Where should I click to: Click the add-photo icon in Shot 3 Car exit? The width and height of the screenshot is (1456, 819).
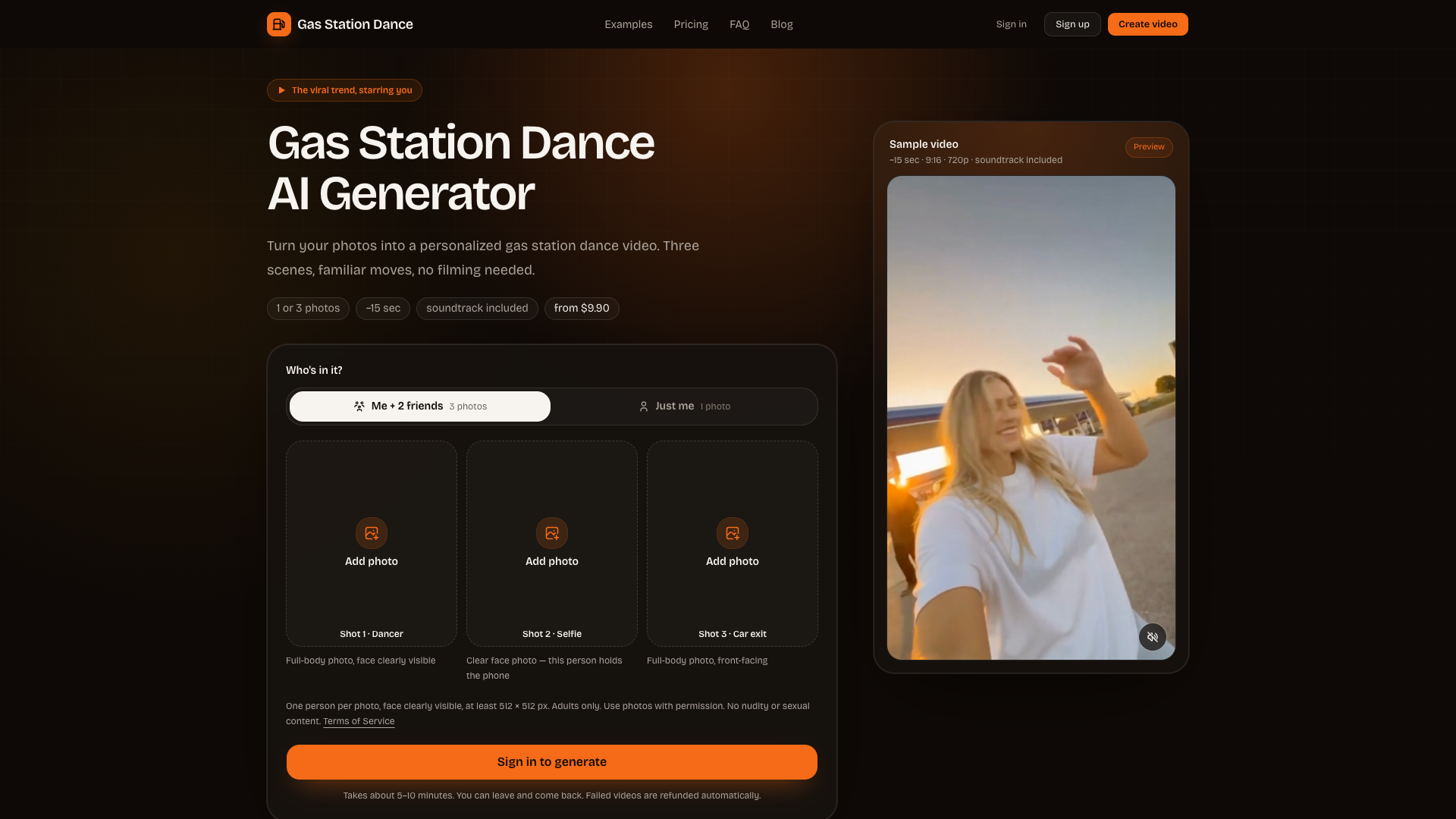click(733, 533)
